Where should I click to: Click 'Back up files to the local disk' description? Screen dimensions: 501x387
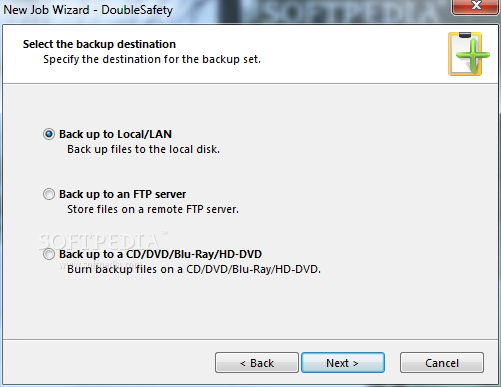[143, 149]
